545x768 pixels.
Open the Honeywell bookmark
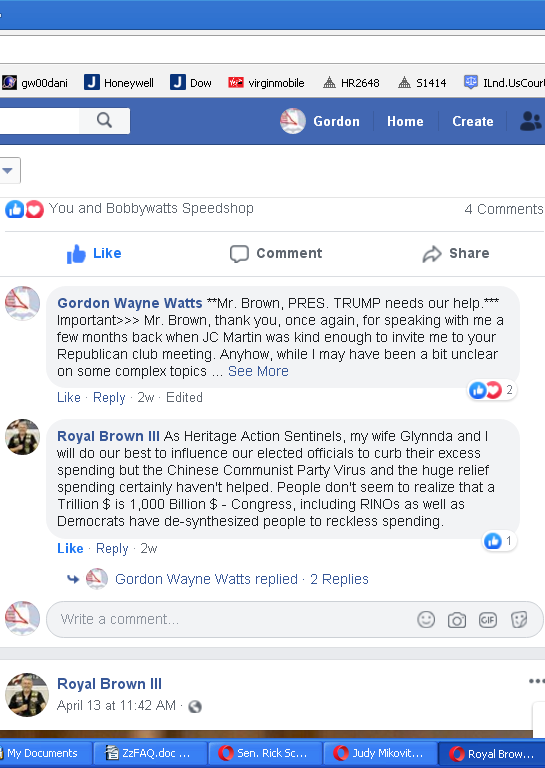tap(119, 83)
